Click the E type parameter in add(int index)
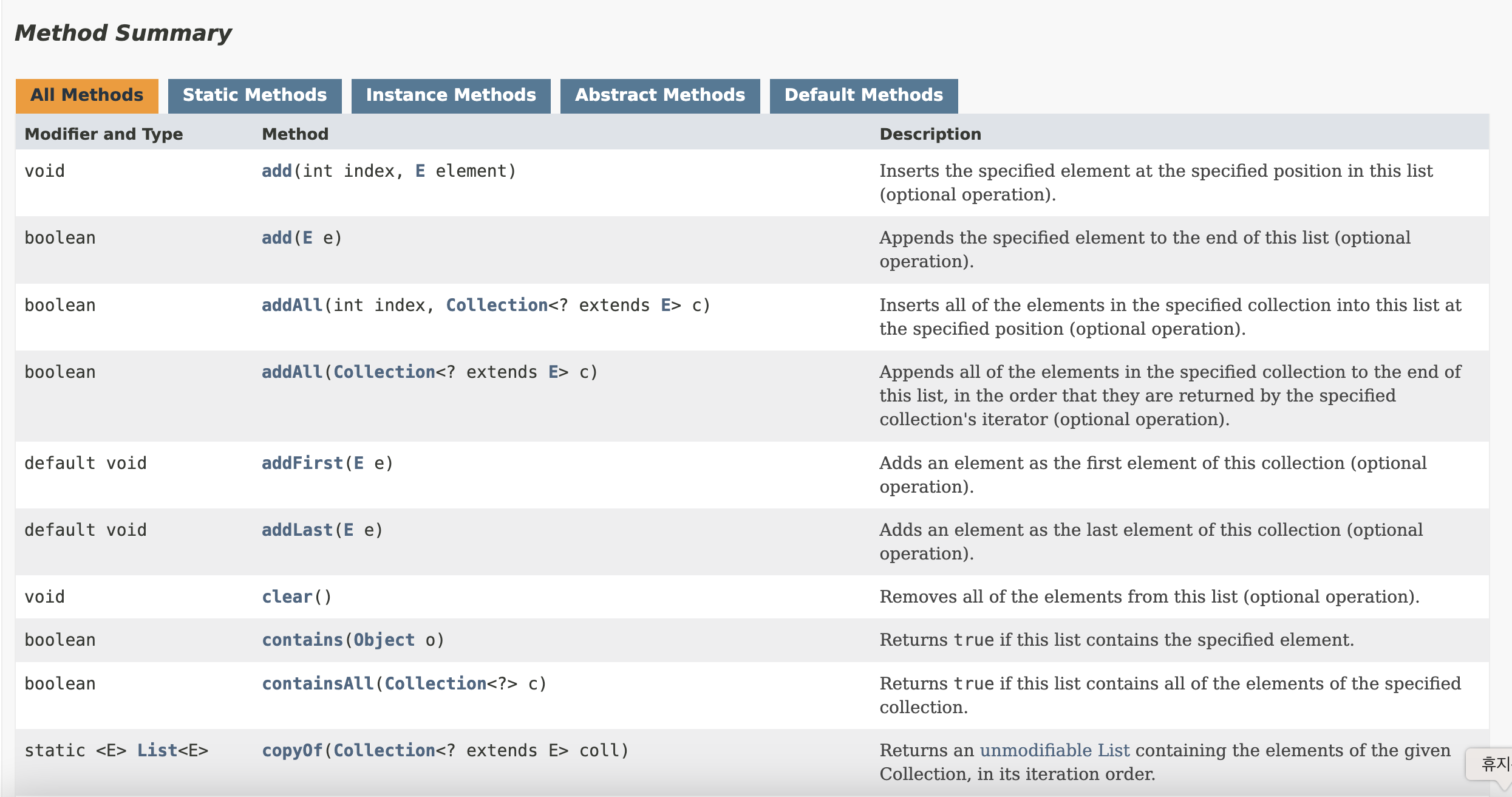 [x=420, y=171]
